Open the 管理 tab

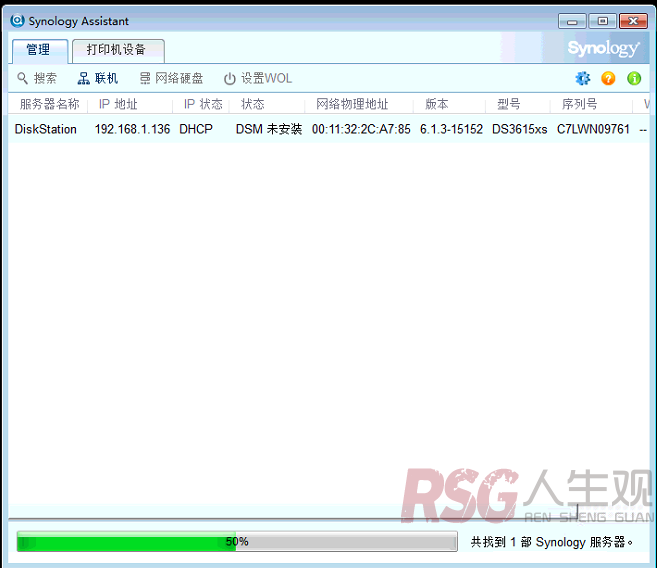tap(39, 51)
